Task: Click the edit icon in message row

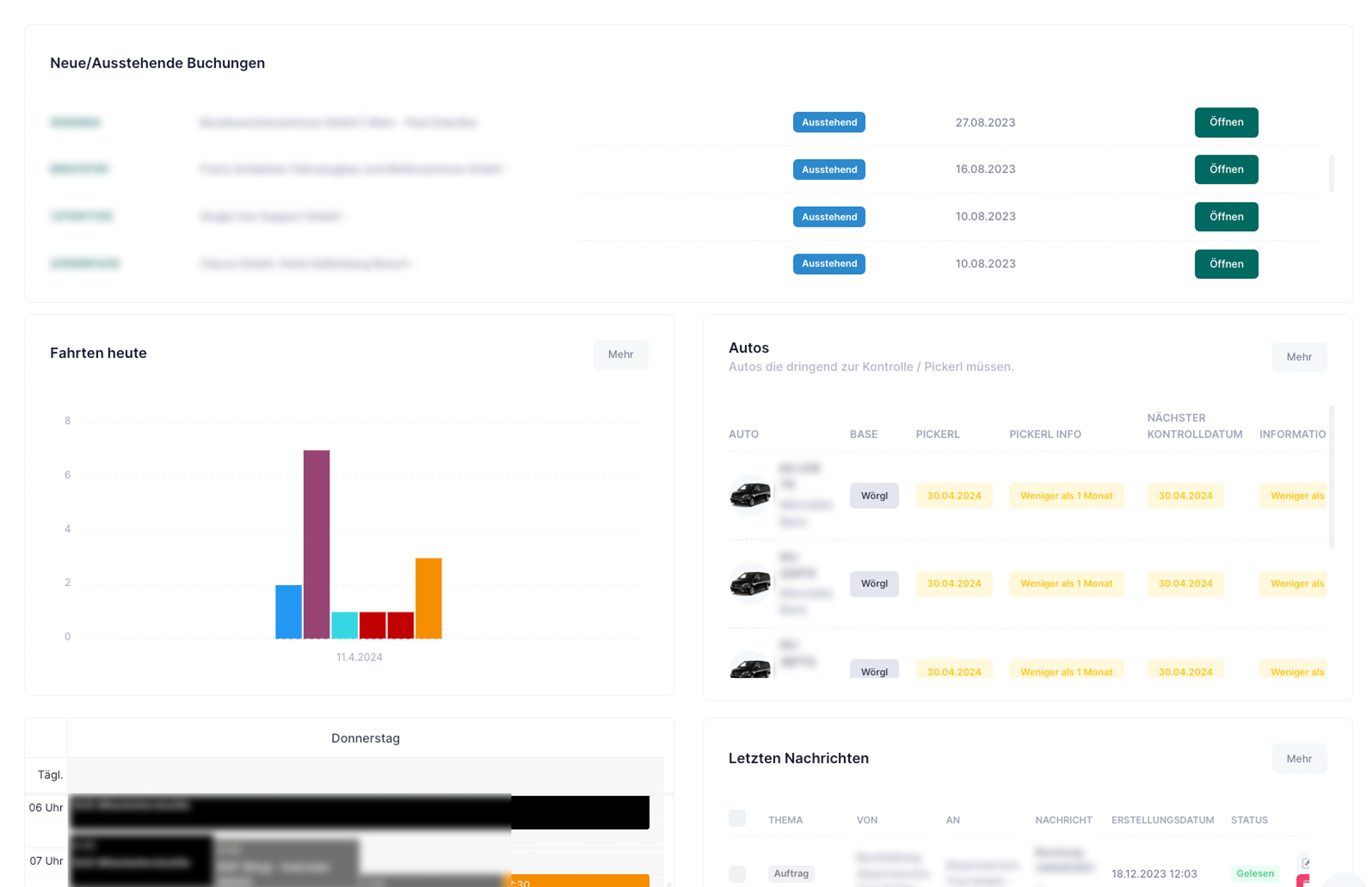Action: coord(1305,862)
